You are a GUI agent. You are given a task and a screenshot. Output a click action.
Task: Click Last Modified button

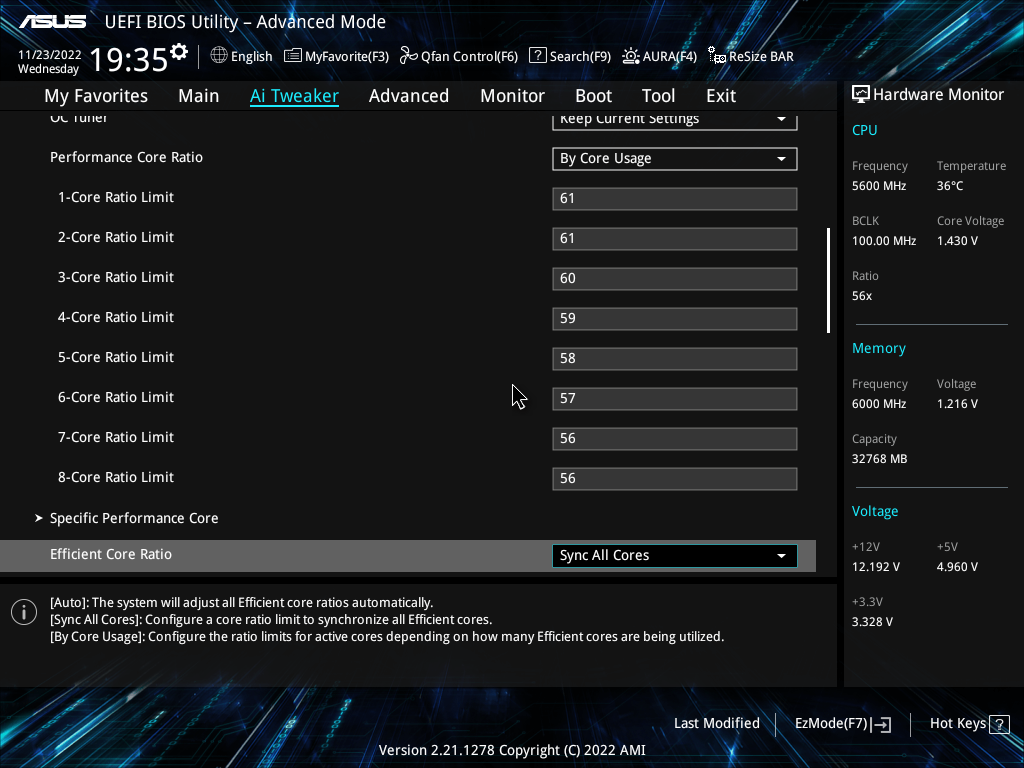[x=716, y=724]
